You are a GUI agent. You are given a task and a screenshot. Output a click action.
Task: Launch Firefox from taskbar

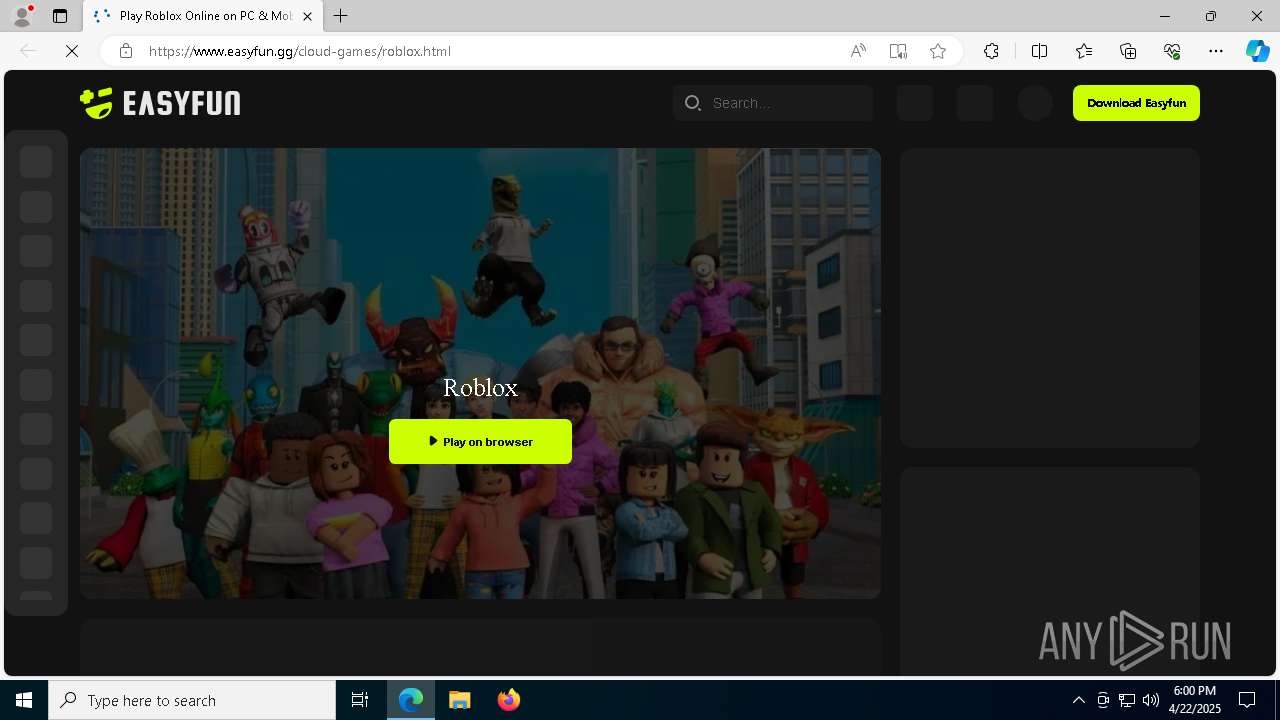(x=509, y=700)
